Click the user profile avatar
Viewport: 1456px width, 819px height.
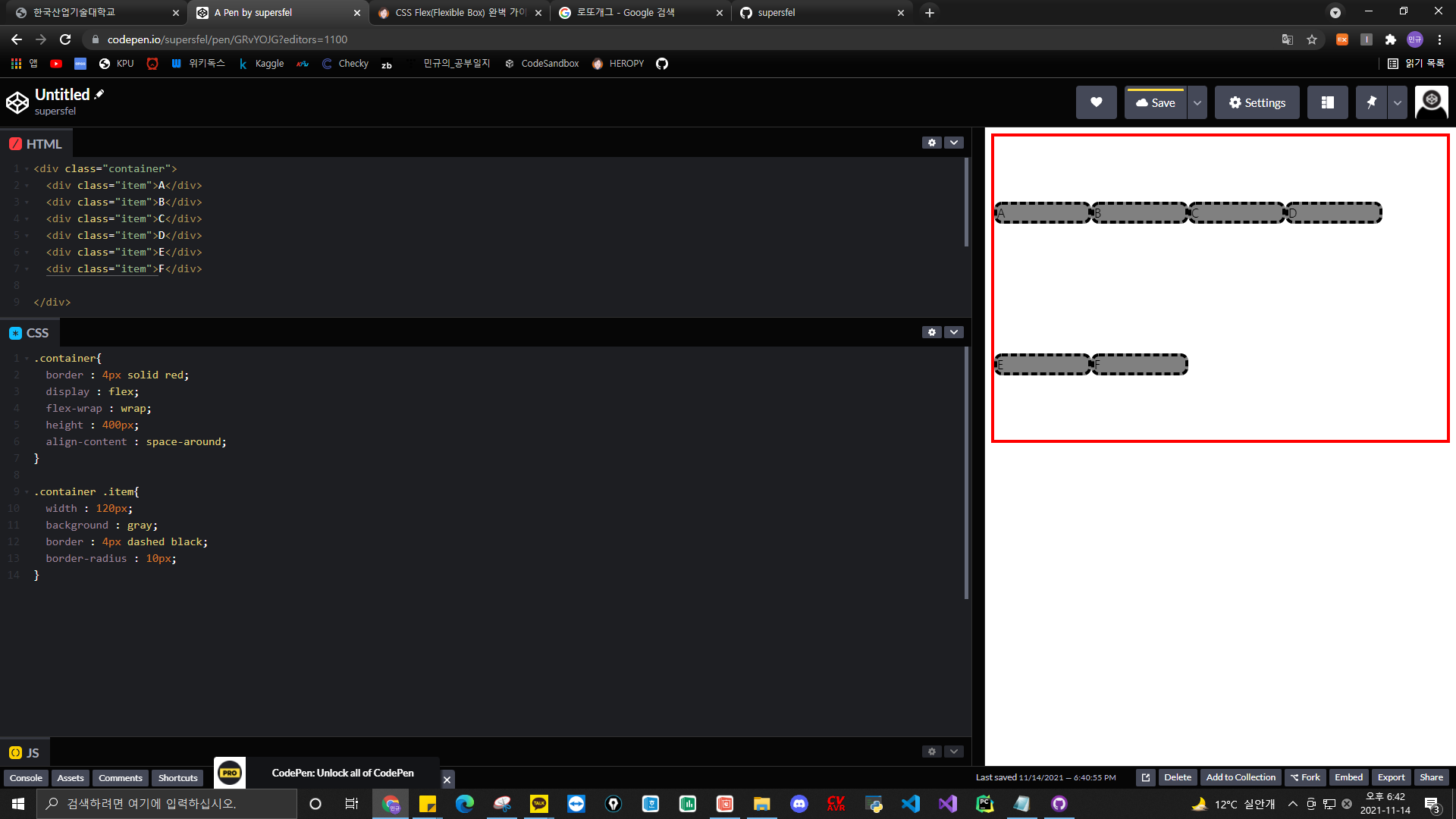pos(1431,102)
